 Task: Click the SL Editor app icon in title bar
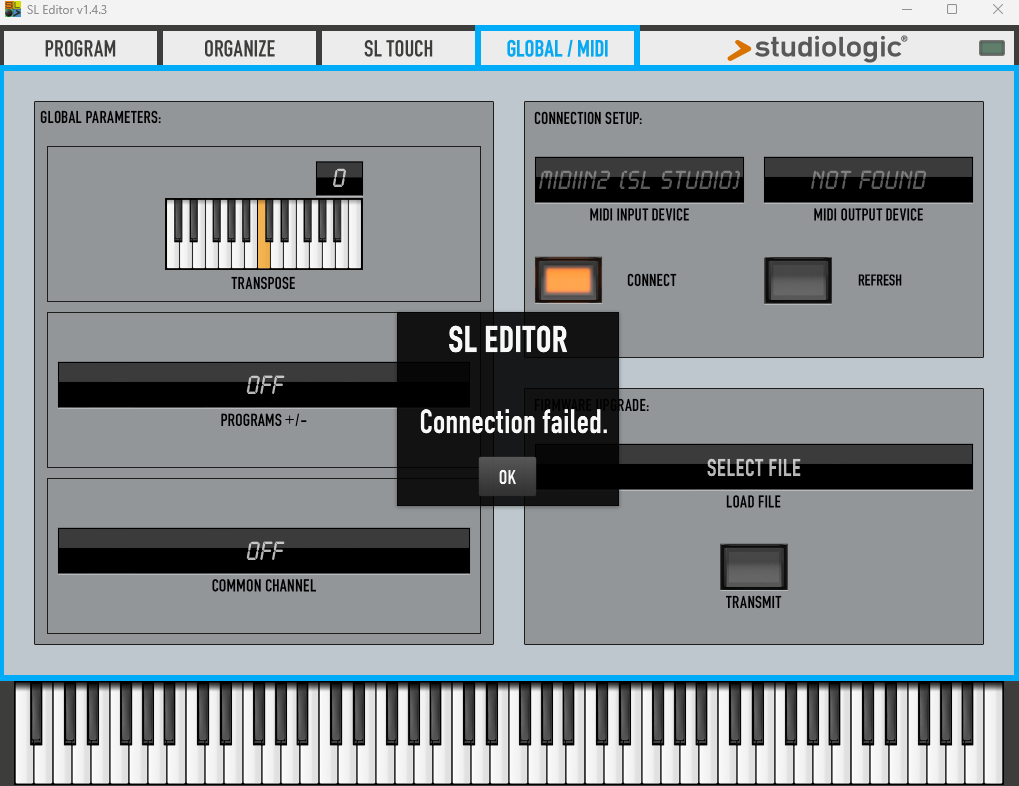(x=12, y=9)
